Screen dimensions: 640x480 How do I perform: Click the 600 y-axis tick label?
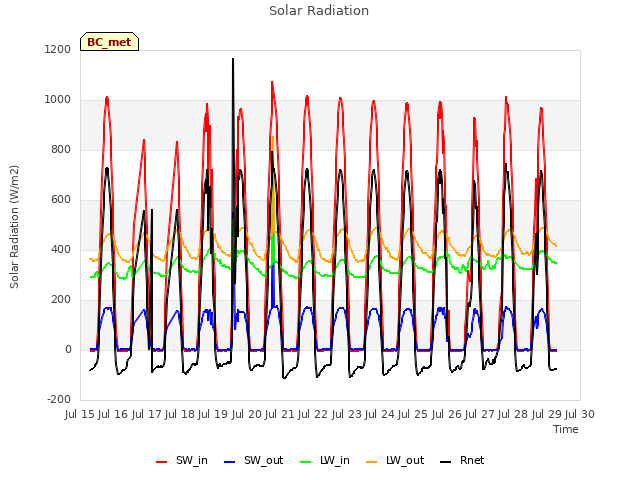click(61, 200)
